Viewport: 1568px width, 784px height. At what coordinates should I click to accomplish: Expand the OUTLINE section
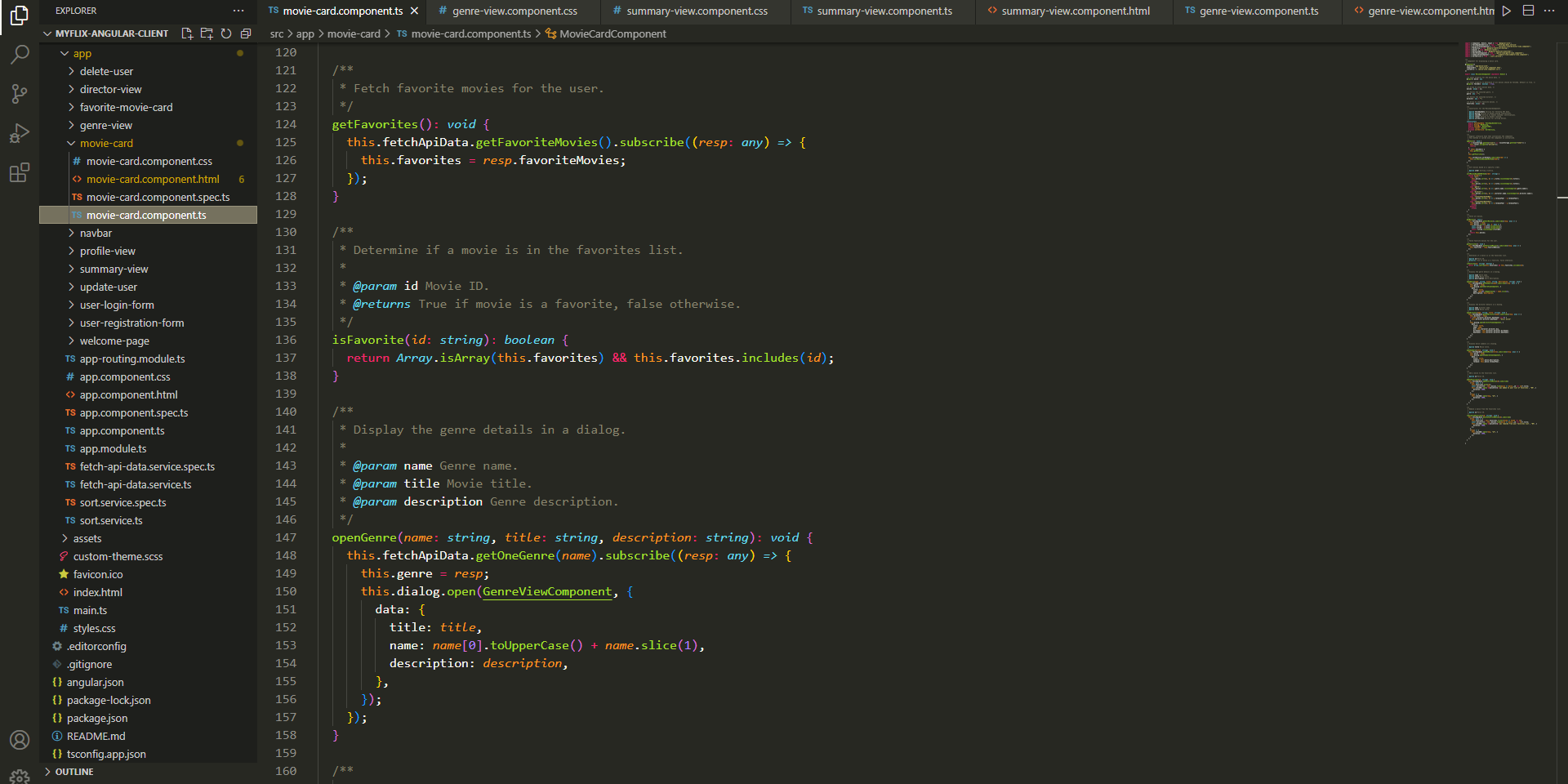coord(148,772)
